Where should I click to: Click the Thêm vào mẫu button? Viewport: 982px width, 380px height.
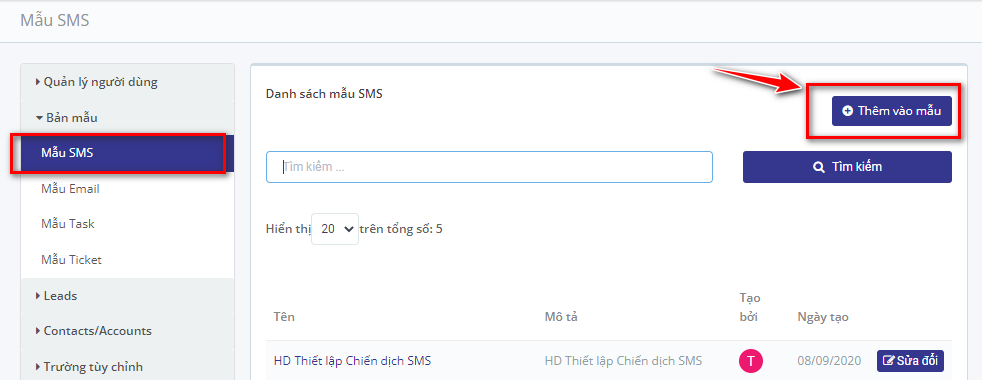coord(891,111)
